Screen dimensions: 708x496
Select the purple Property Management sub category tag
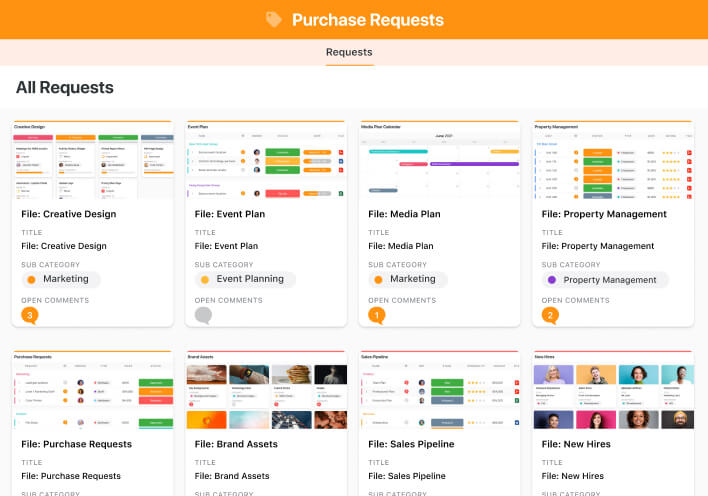(605, 280)
